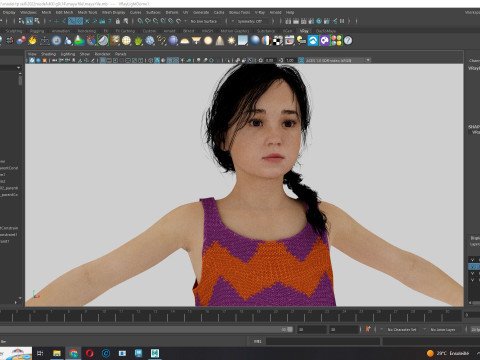Open the Mesh Tools menu
Image resolution: width=480 pixels, height=360 pixels.
87,12
